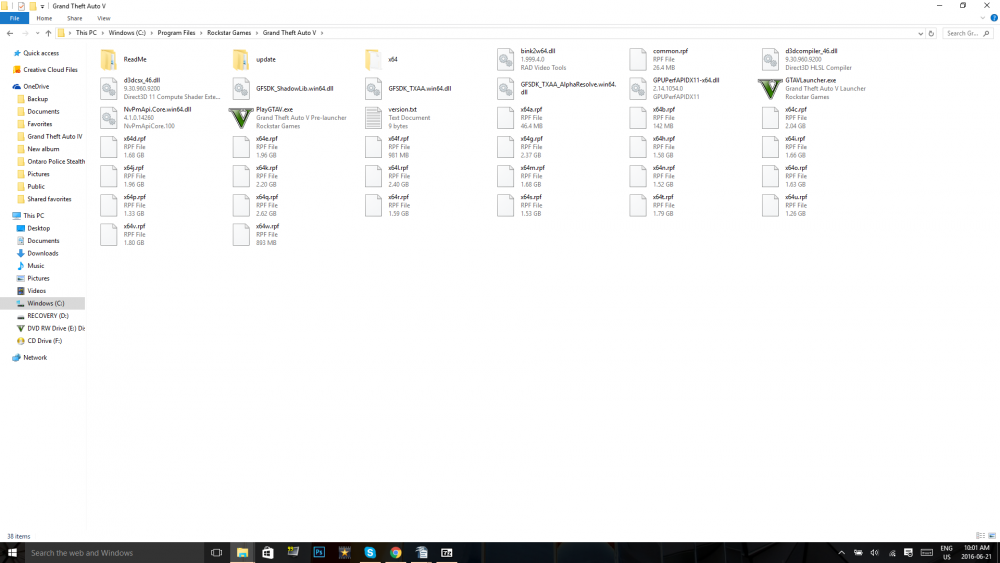Select the x64m.rpf file name
Viewport: 1000px width, 563px height.
point(533,168)
